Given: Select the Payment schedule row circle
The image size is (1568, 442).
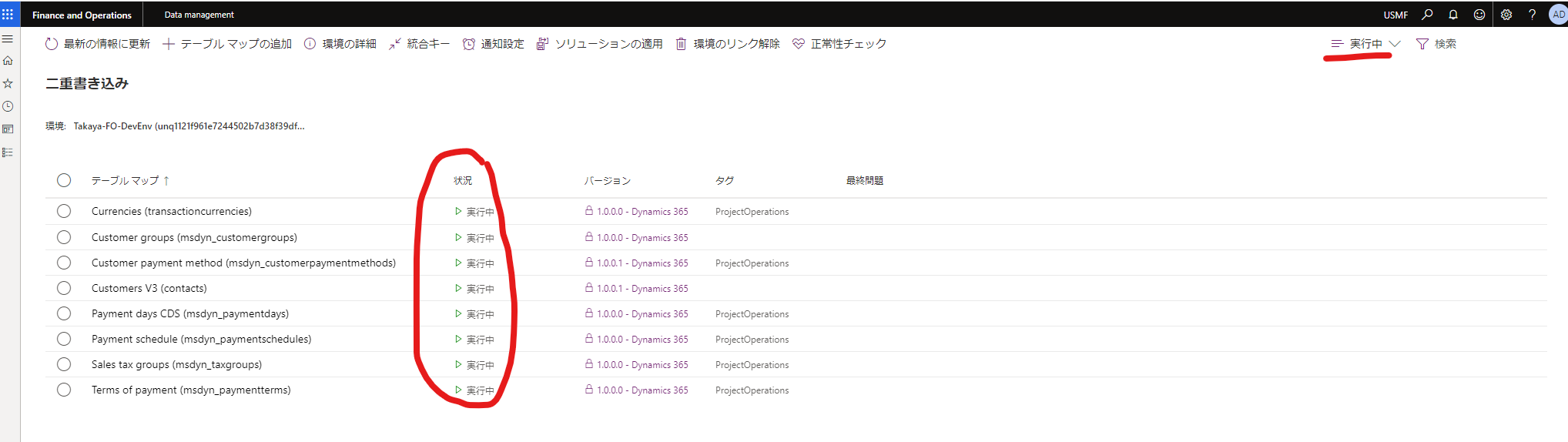Looking at the screenshot, I should click(x=64, y=339).
